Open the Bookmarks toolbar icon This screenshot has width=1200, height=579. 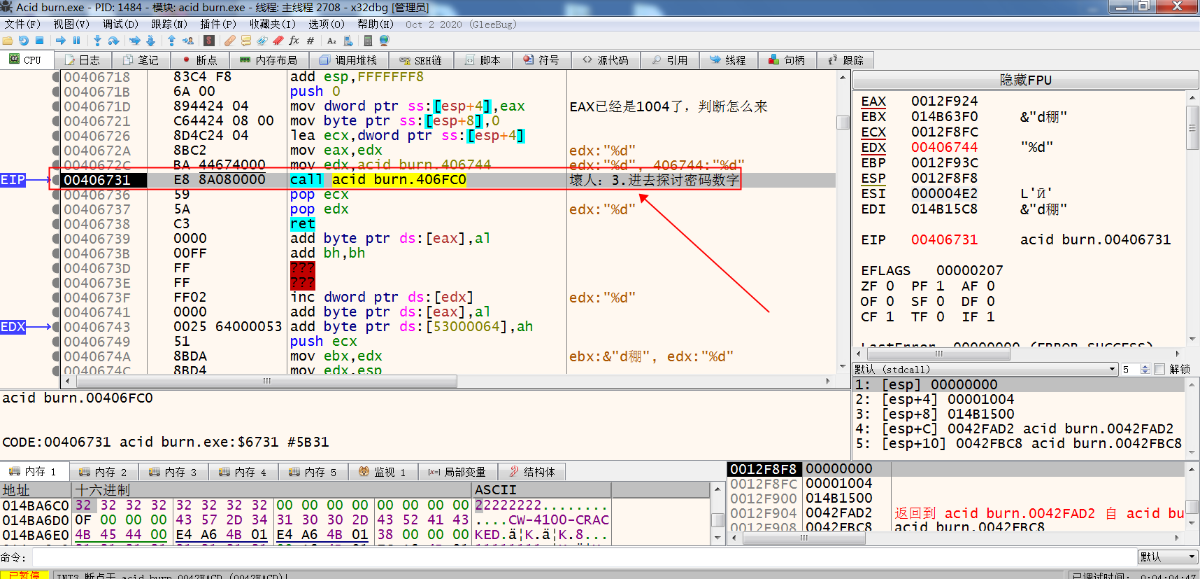pos(278,41)
